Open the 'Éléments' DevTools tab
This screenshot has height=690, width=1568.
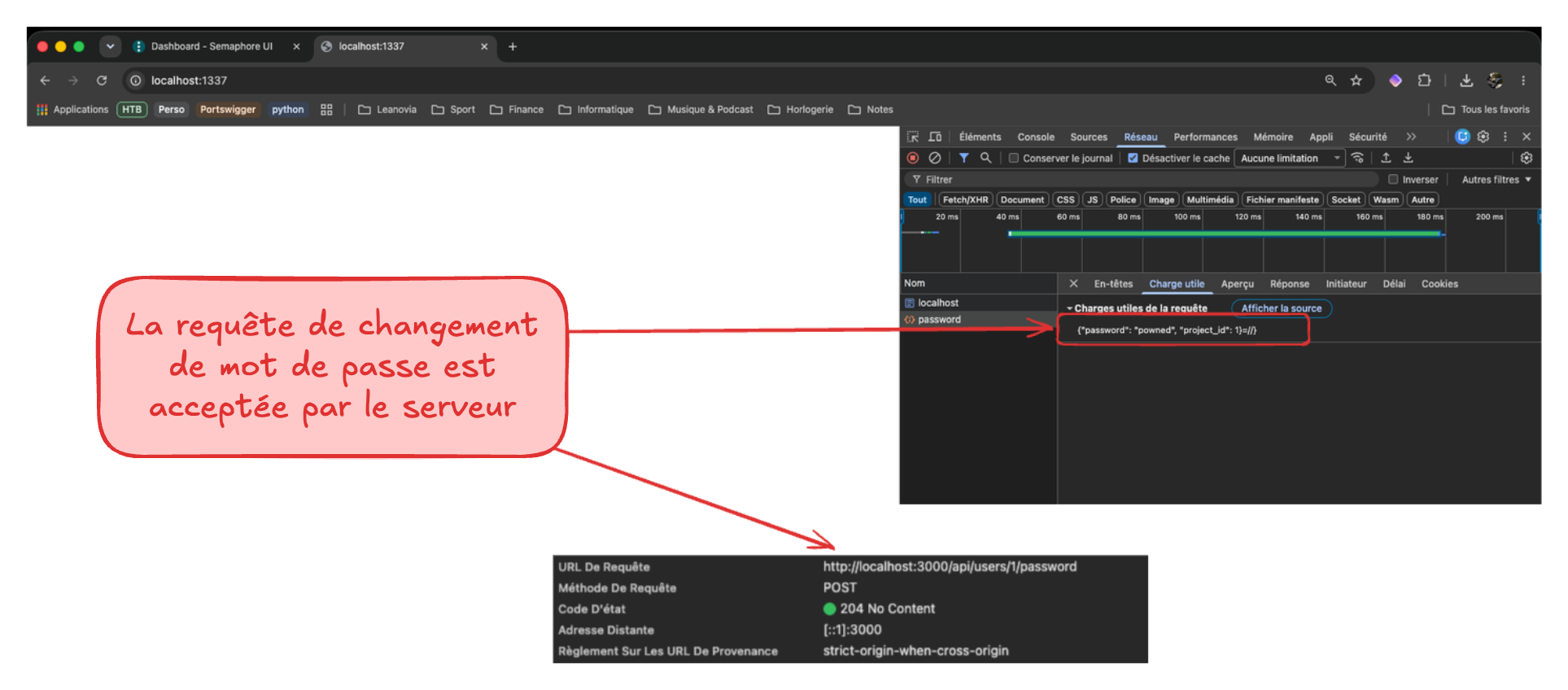pos(980,138)
